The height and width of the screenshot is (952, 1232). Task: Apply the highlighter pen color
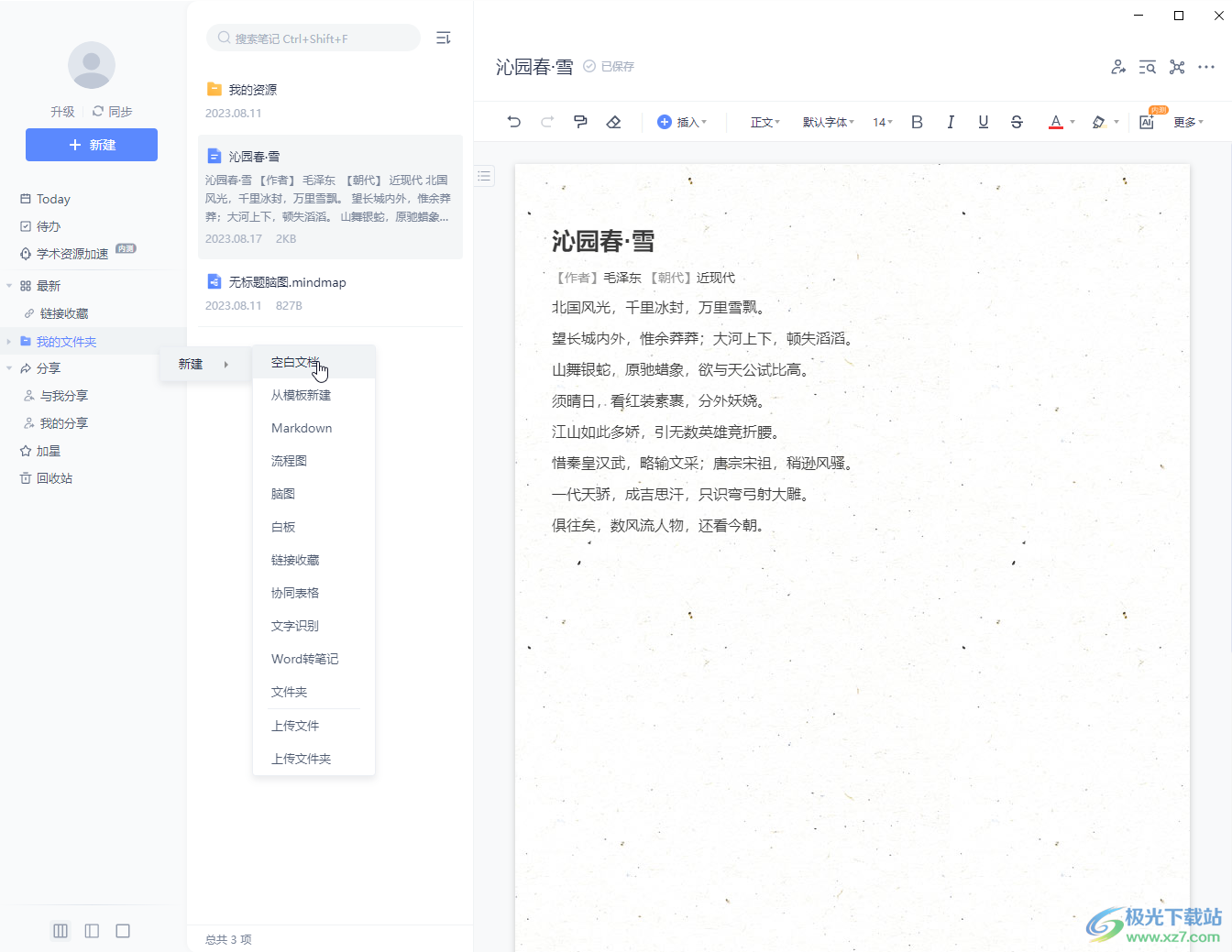1098,122
